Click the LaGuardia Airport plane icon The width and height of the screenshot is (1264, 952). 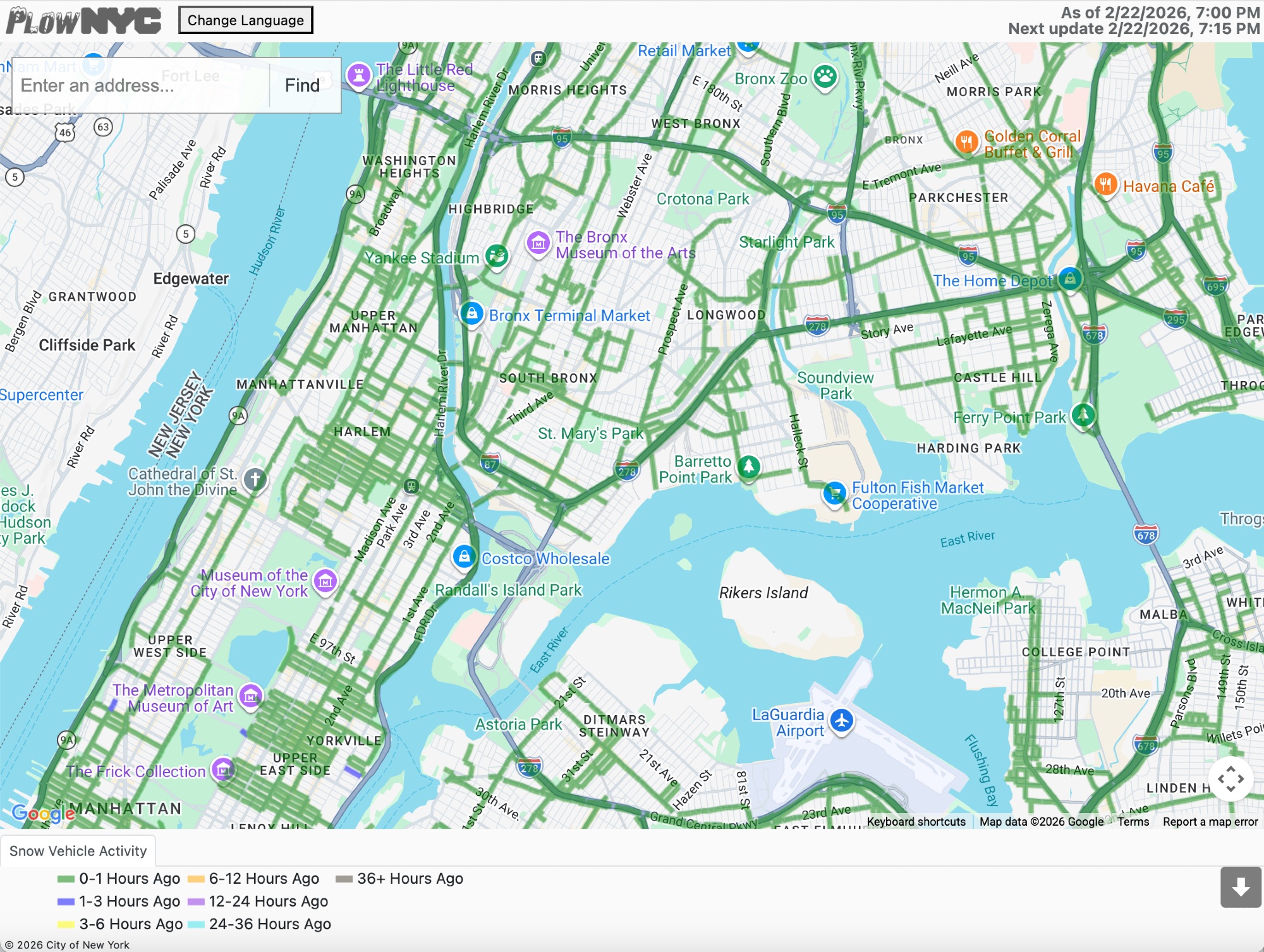(x=842, y=720)
